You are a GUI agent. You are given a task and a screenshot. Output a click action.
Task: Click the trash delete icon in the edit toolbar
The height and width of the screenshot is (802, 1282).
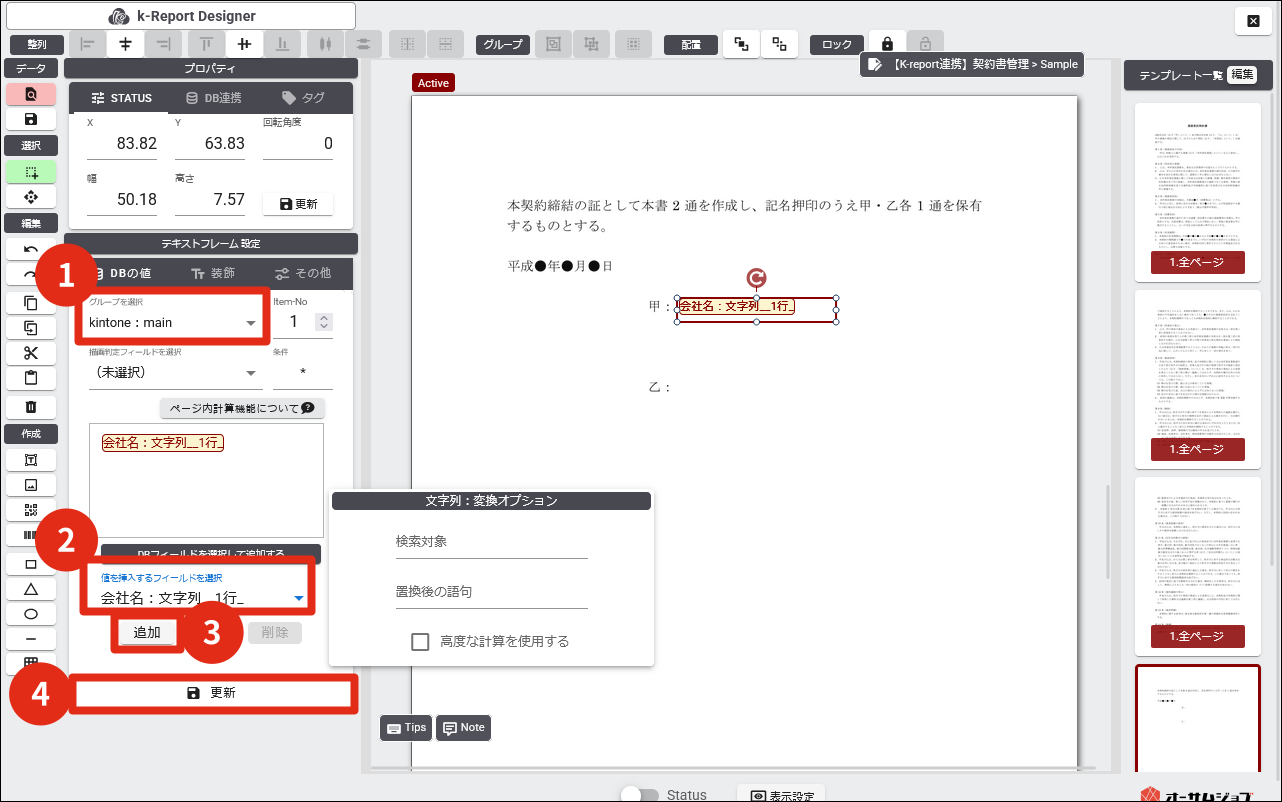click(31, 406)
